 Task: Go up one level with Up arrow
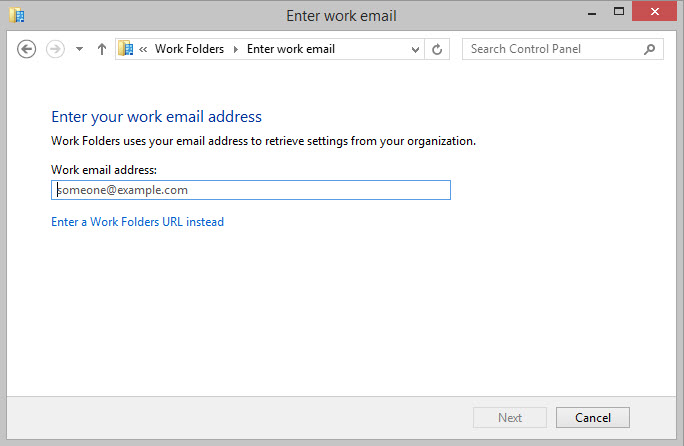(x=101, y=49)
